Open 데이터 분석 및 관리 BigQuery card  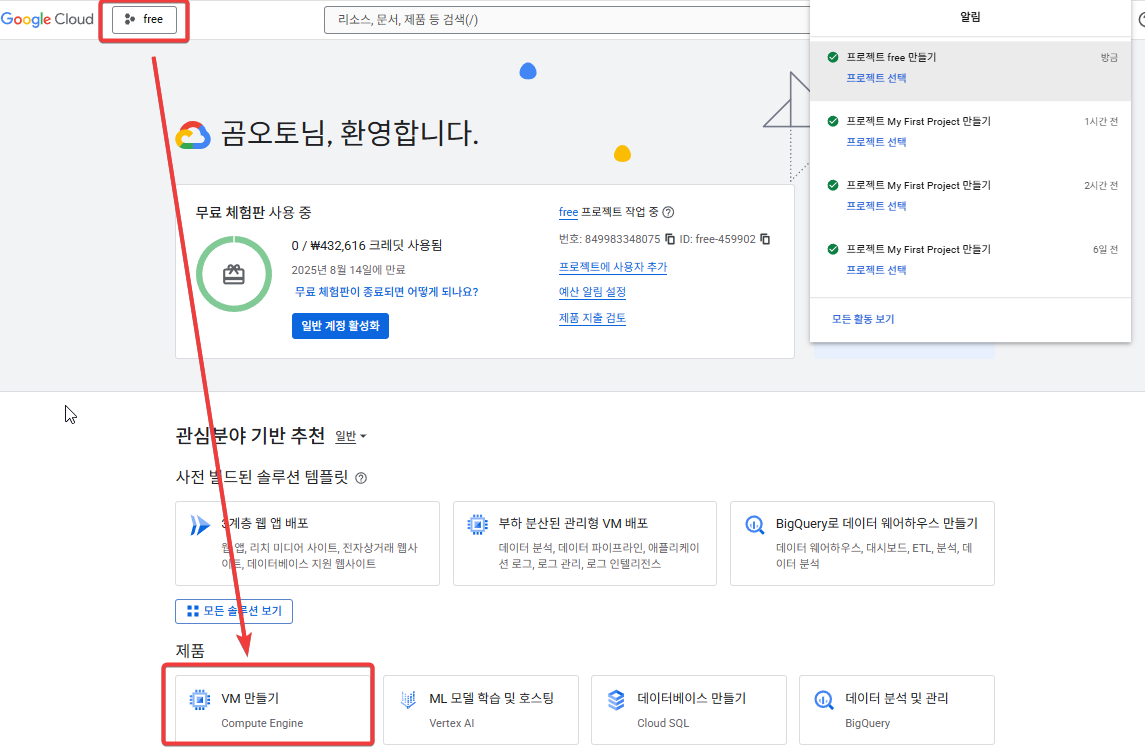click(896, 709)
